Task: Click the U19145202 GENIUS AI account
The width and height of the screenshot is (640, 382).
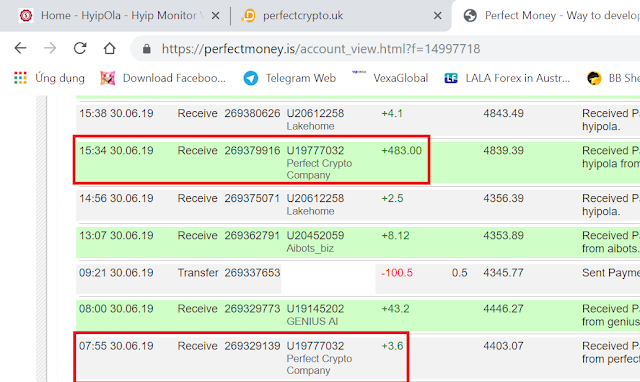Action: point(315,315)
